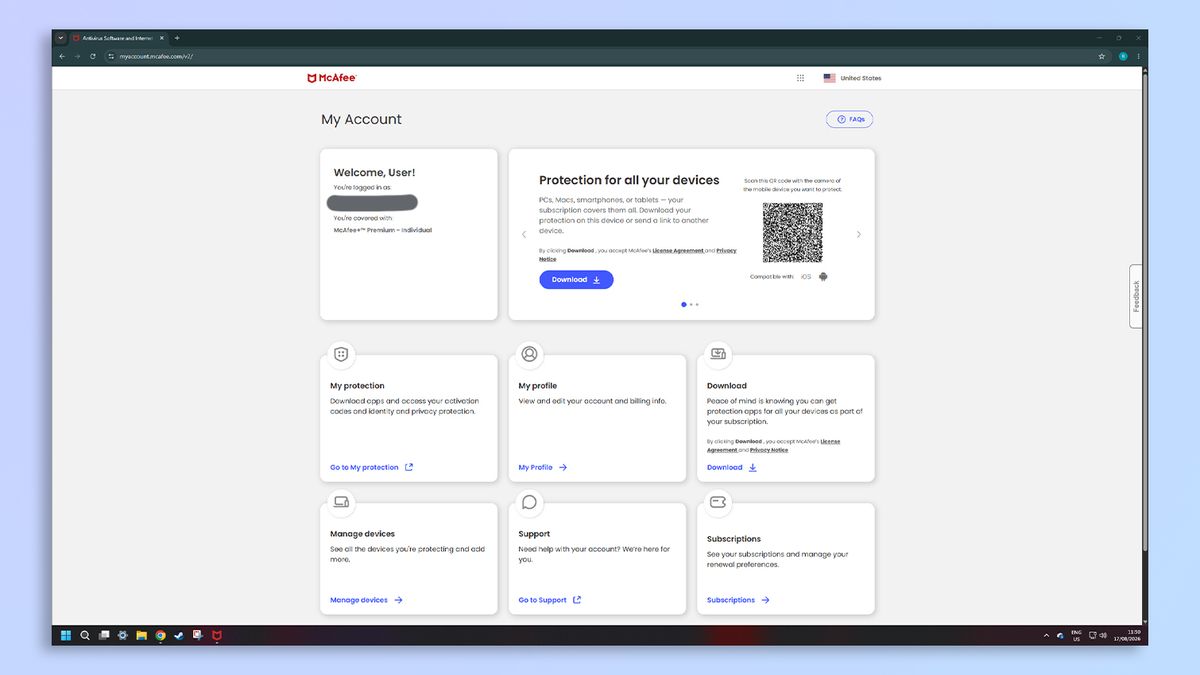Open the Go to Support link
Image resolution: width=1200 pixels, height=675 pixels.
pos(550,600)
